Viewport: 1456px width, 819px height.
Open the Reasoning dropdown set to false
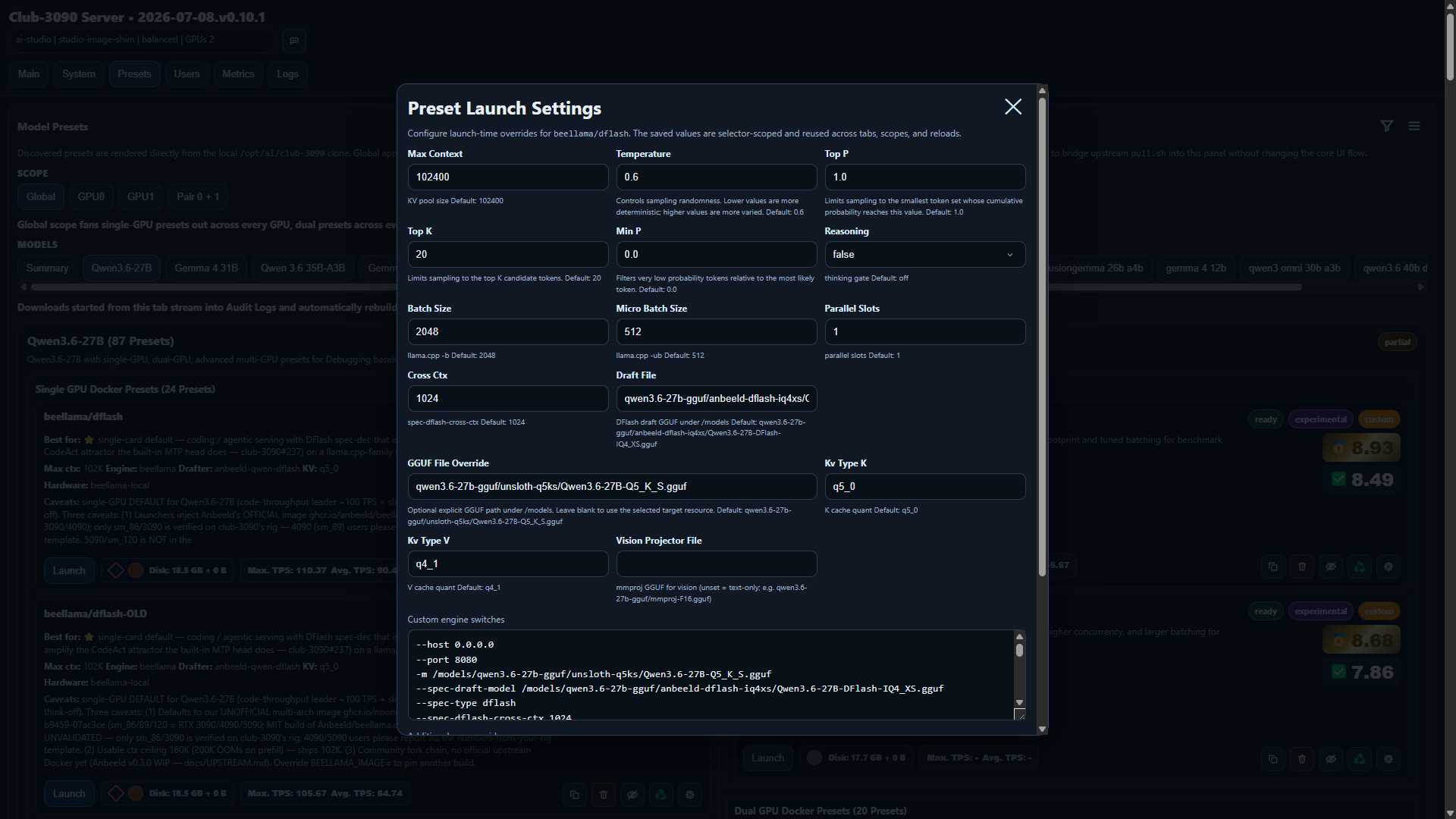click(924, 255)
